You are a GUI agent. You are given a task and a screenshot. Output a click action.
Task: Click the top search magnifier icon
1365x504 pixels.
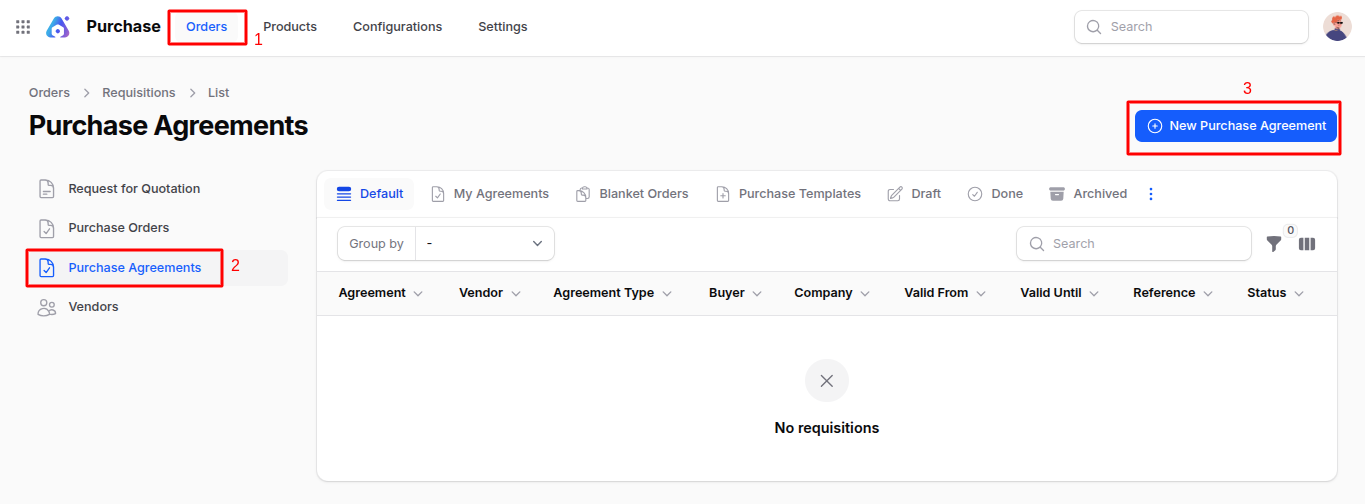coord(1094,27)
